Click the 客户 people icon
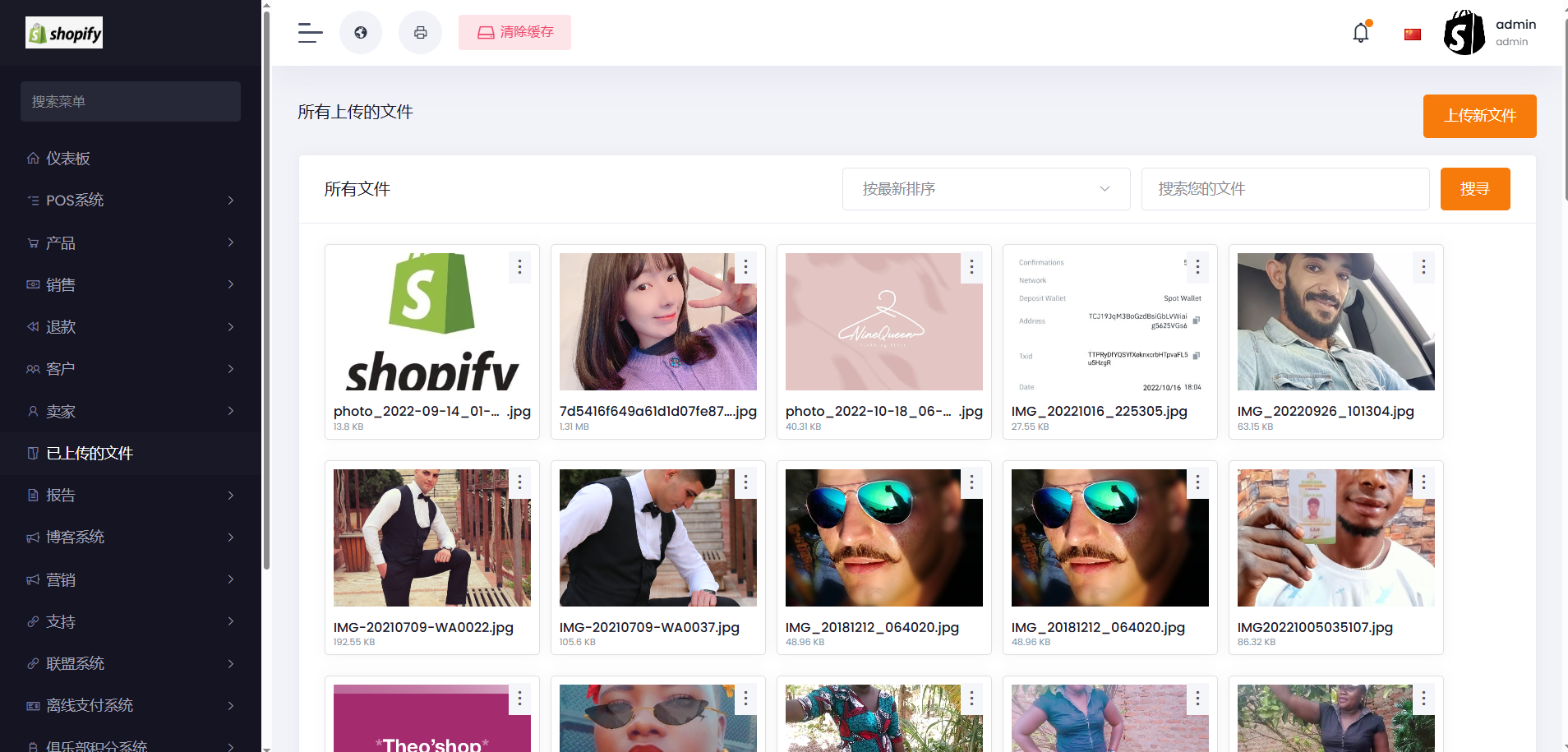The image size is (1568, 752). point(33,369)
